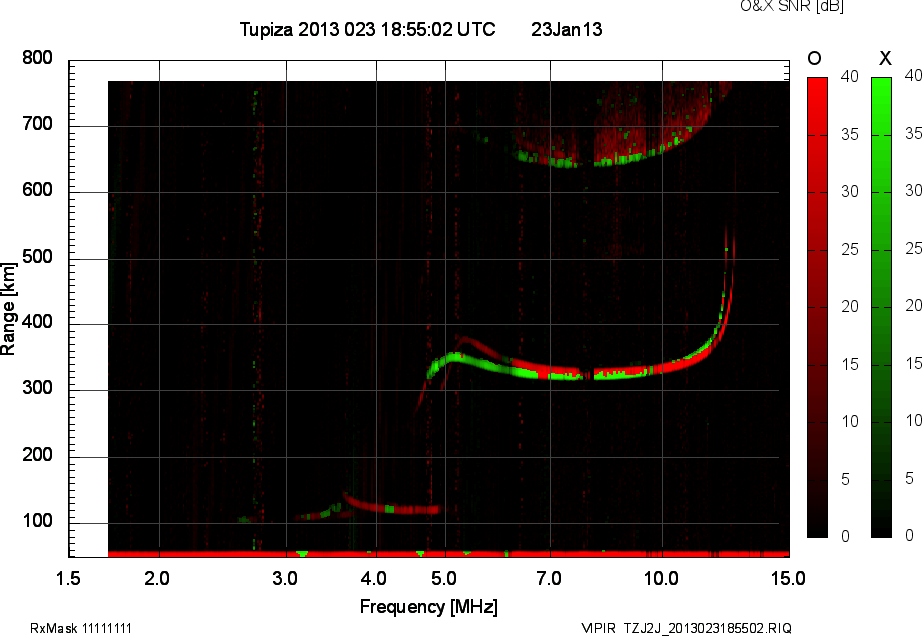Click the plot title 'Tupiza 2013 023 18:55:02 UTC'
This screenshot has height=636, width=922.
(368, 29)
